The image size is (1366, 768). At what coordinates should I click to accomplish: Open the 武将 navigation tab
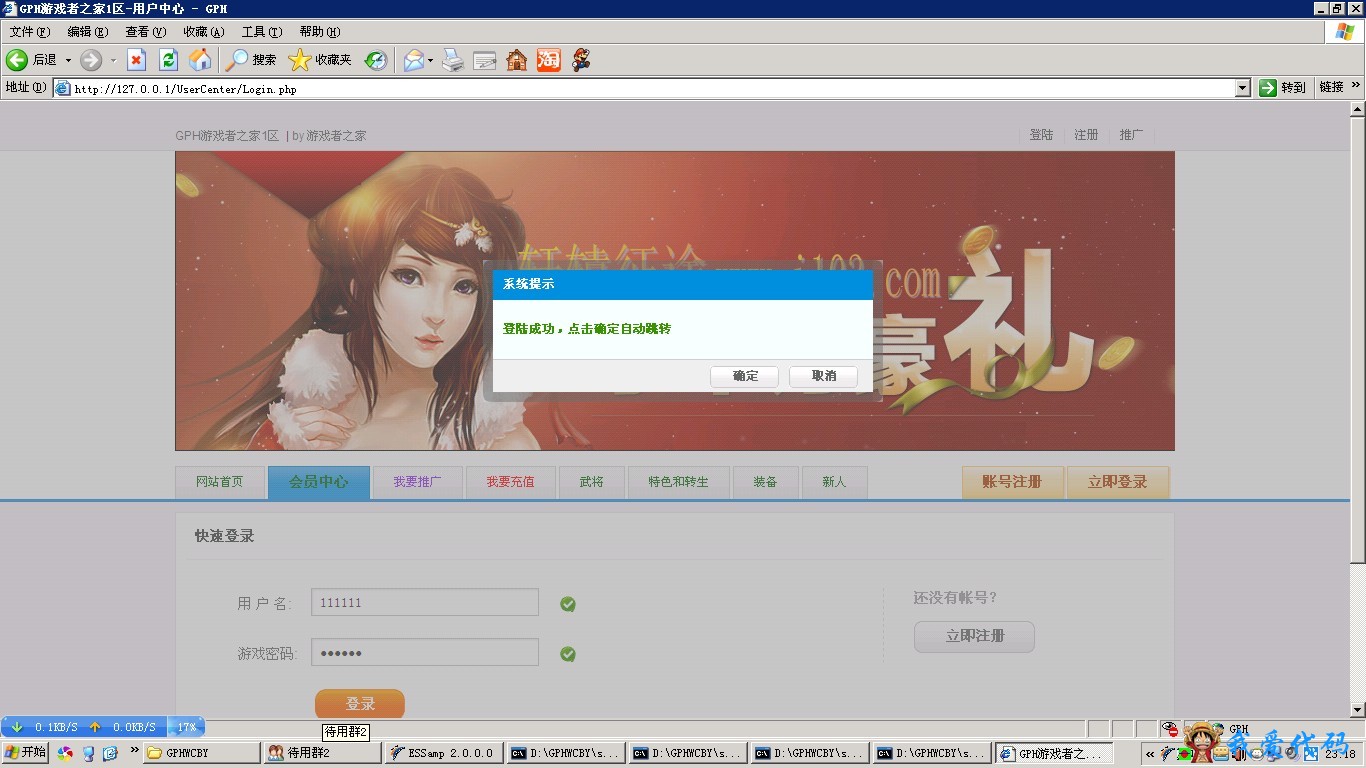pos(592,482)
